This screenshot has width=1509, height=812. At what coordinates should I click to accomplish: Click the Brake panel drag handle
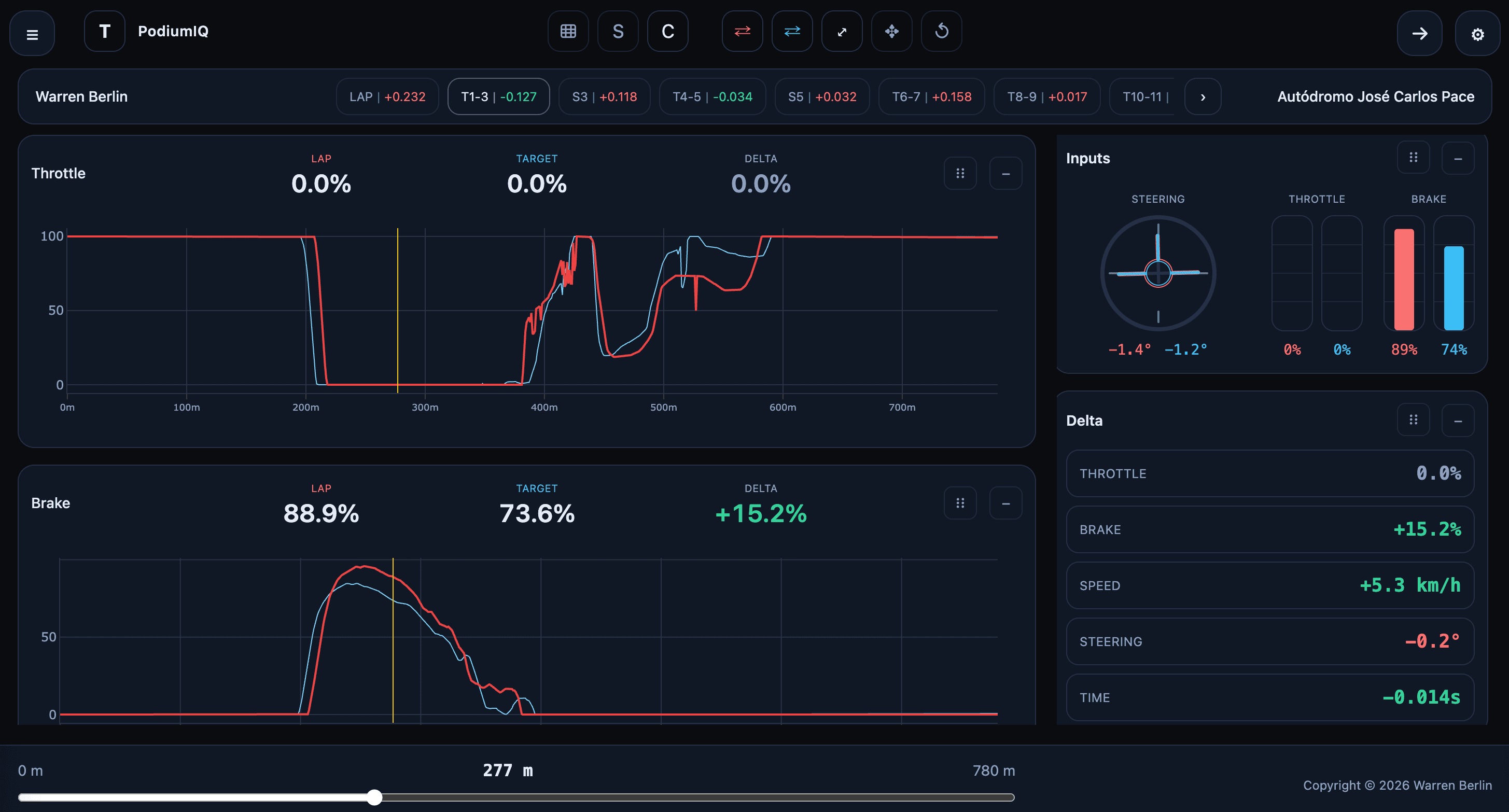click(x=960, y=503)
